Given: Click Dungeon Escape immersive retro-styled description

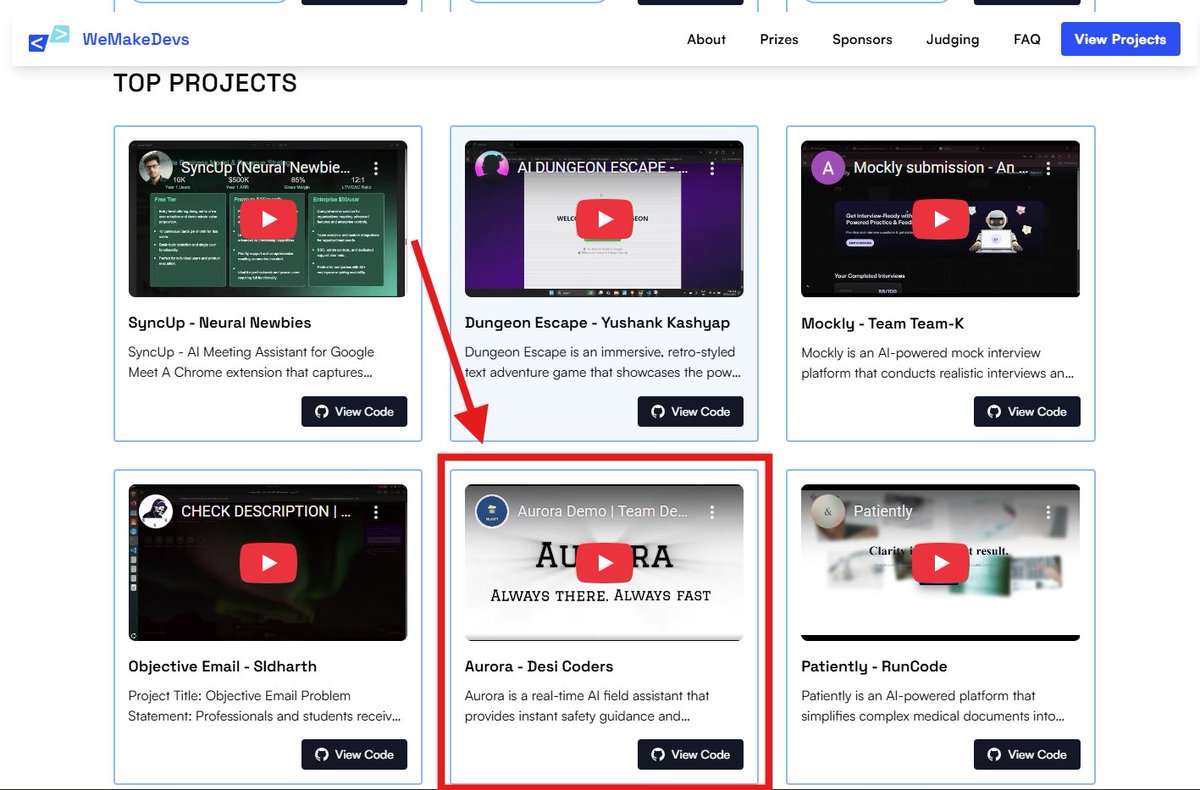Looking at the screenshot, I should (x=604, y=362).
